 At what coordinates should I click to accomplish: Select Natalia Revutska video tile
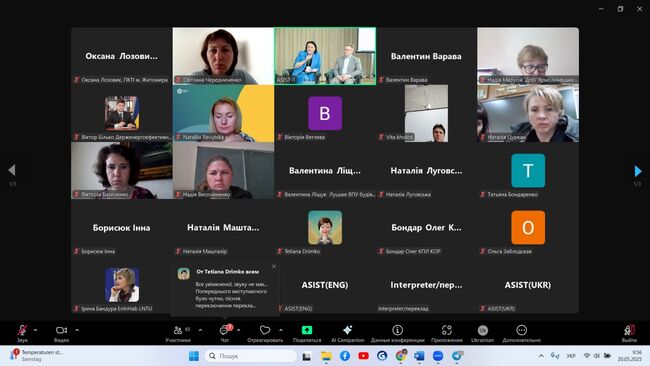pos(223,113)
